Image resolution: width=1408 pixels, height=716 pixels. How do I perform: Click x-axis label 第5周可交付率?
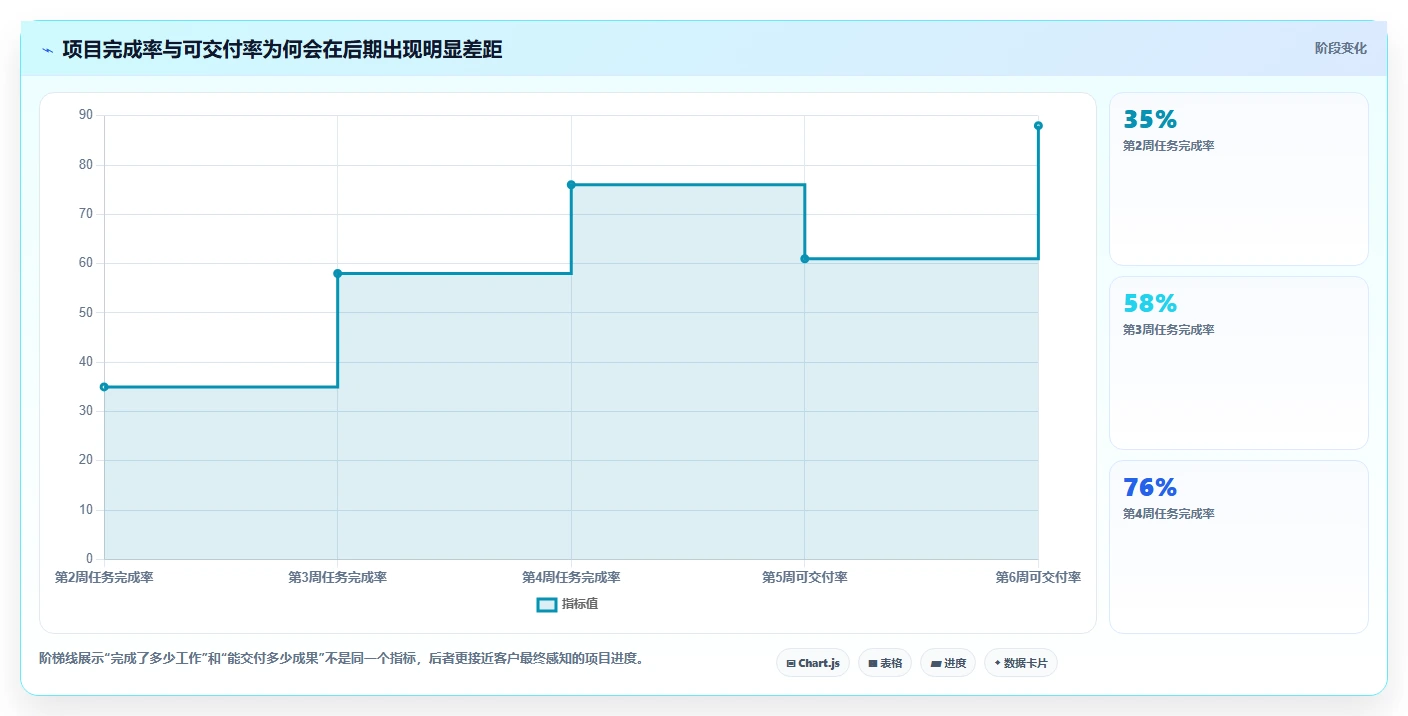[805, 578]
